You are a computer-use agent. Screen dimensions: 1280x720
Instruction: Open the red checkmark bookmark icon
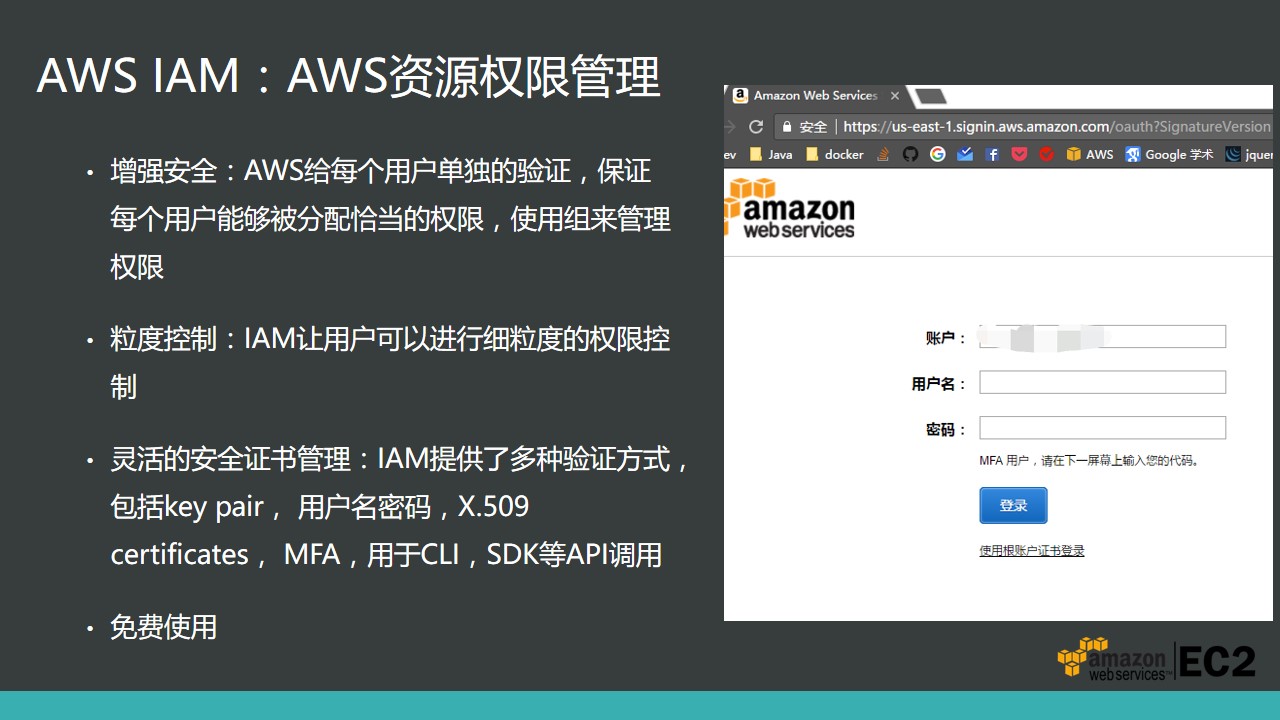(x=1046, y=154)
